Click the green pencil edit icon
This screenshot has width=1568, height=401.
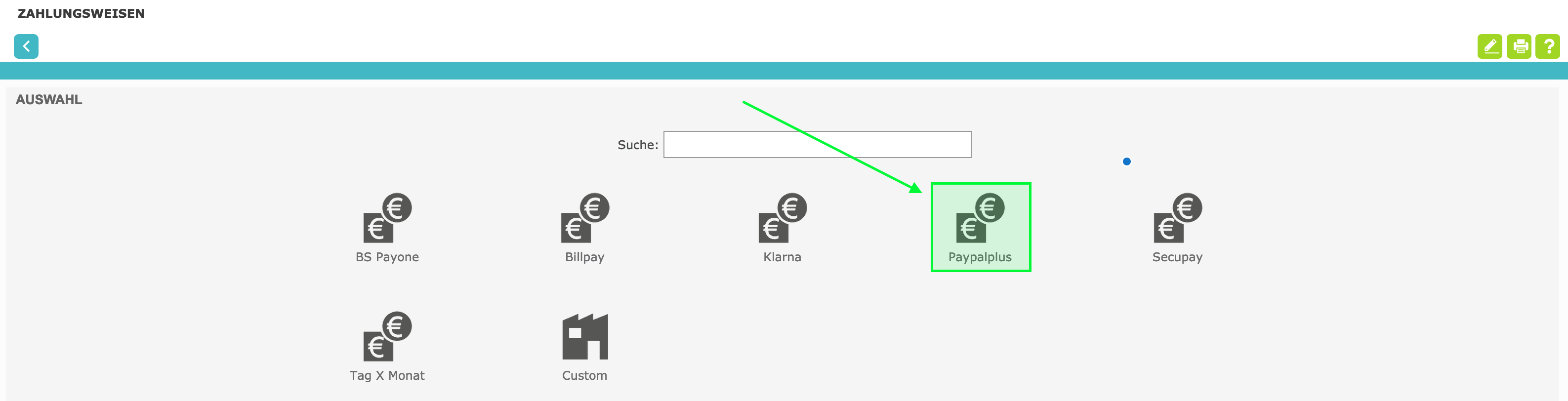point(1489,46)
